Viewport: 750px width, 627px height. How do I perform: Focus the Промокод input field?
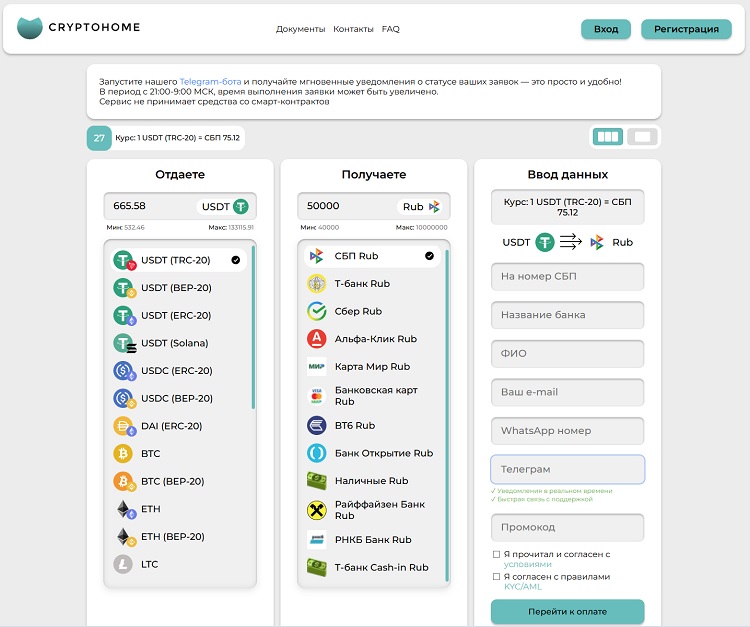coord(567,528)
